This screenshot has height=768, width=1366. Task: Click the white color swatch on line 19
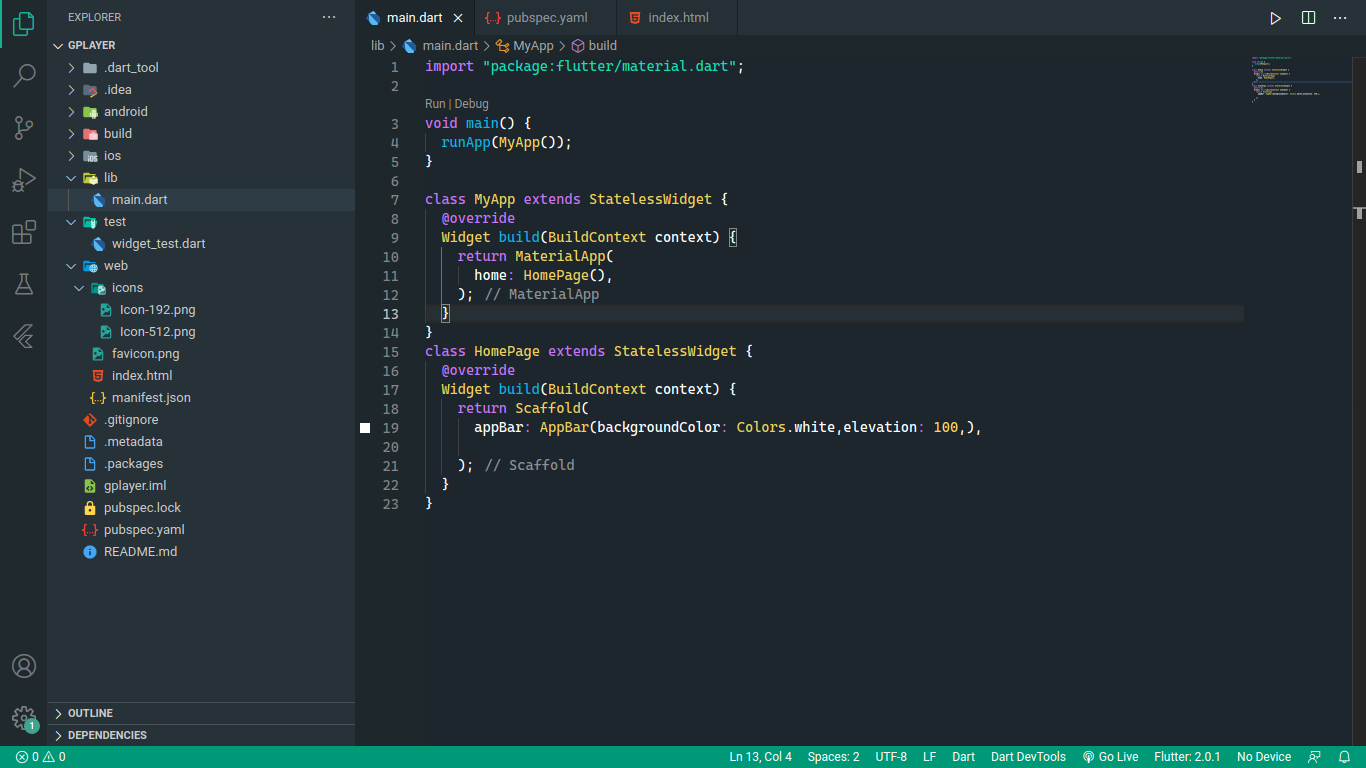[x=365, y=428]
